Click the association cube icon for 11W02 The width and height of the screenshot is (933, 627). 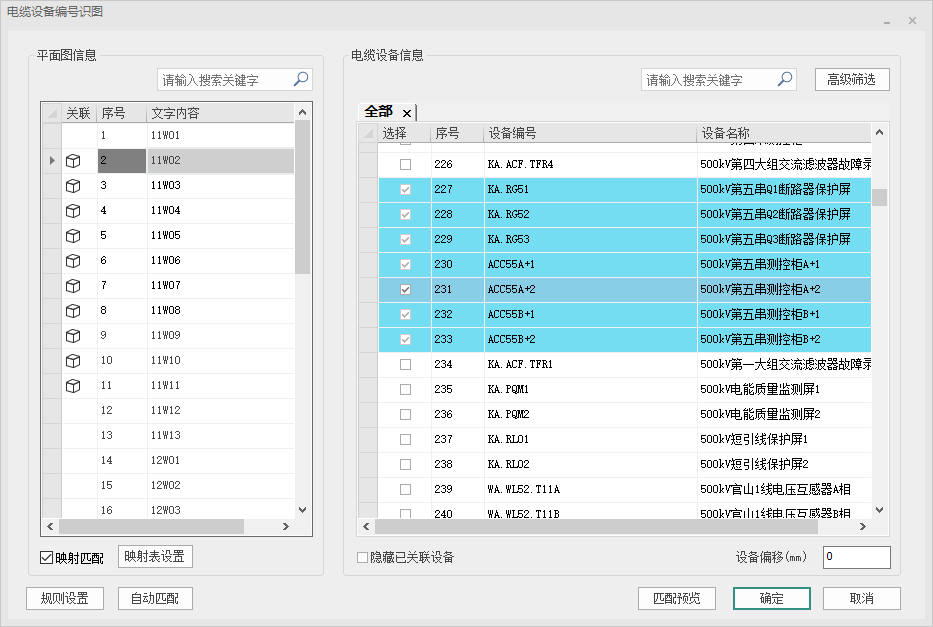click(x=73, y=160)
